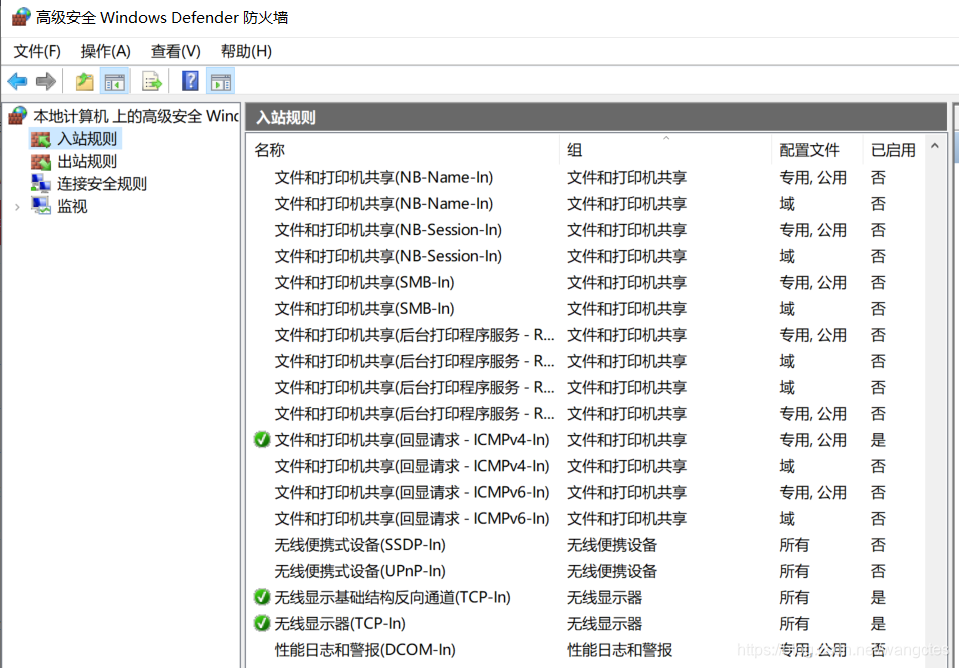Select 监视 in the tree
The image size is (959, 668).
(x=72, y=206)
